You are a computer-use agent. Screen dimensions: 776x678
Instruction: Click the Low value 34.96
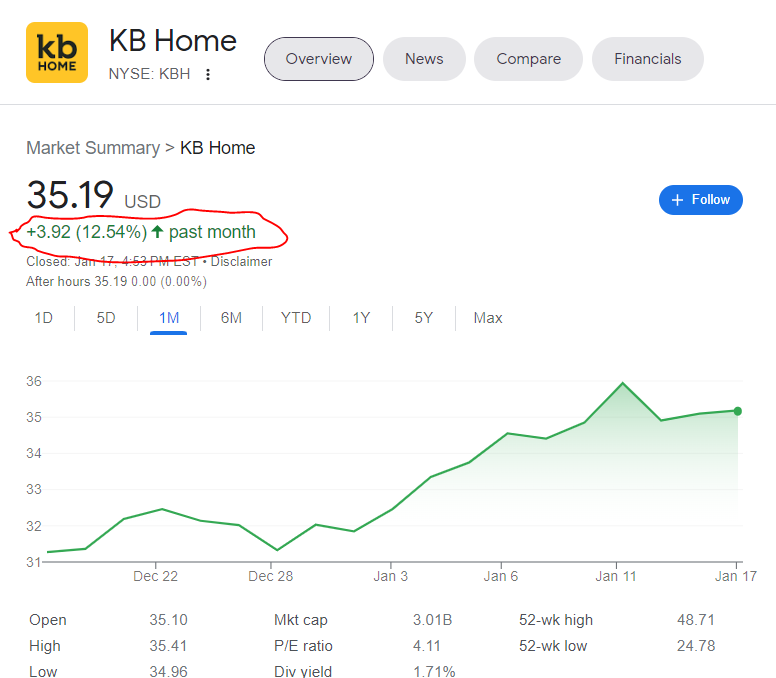point(169,672)
